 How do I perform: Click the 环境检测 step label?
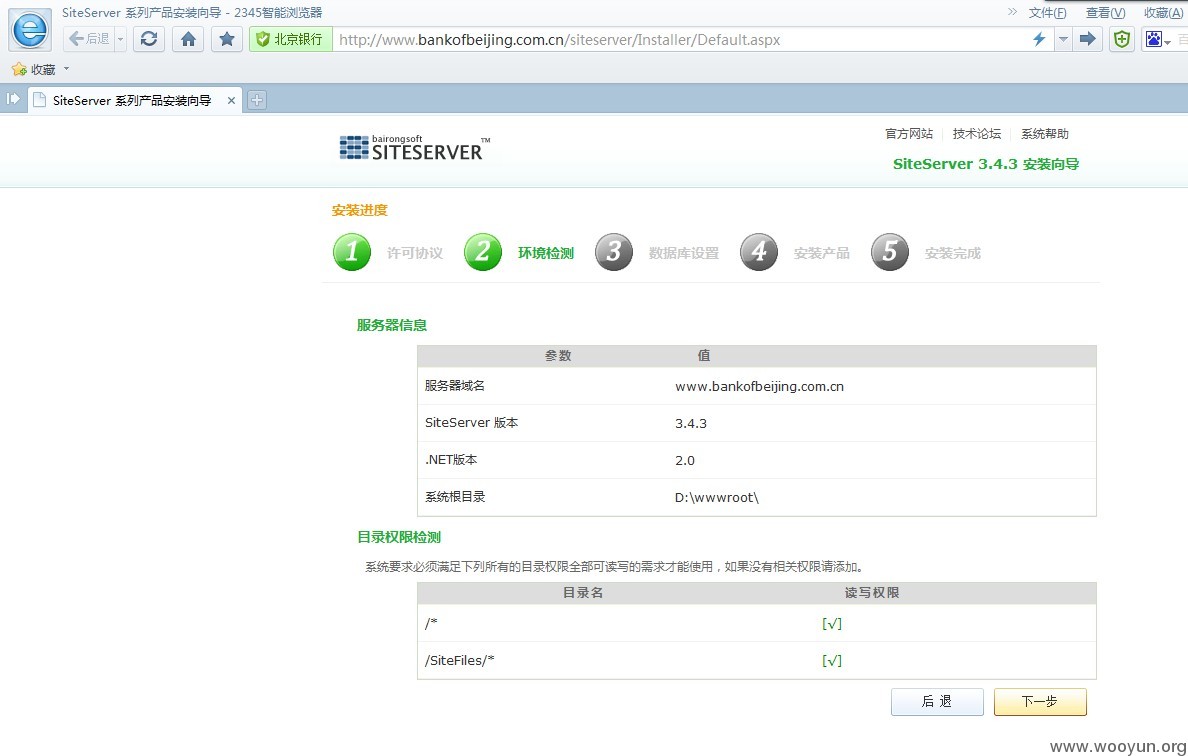[546, 253]
